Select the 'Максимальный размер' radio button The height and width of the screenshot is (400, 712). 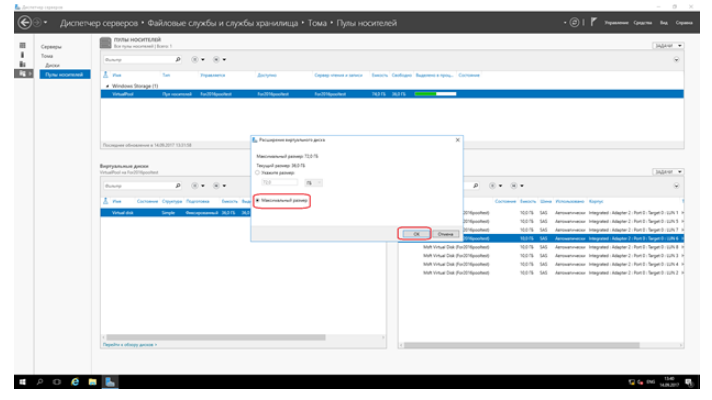pos(257,201)
